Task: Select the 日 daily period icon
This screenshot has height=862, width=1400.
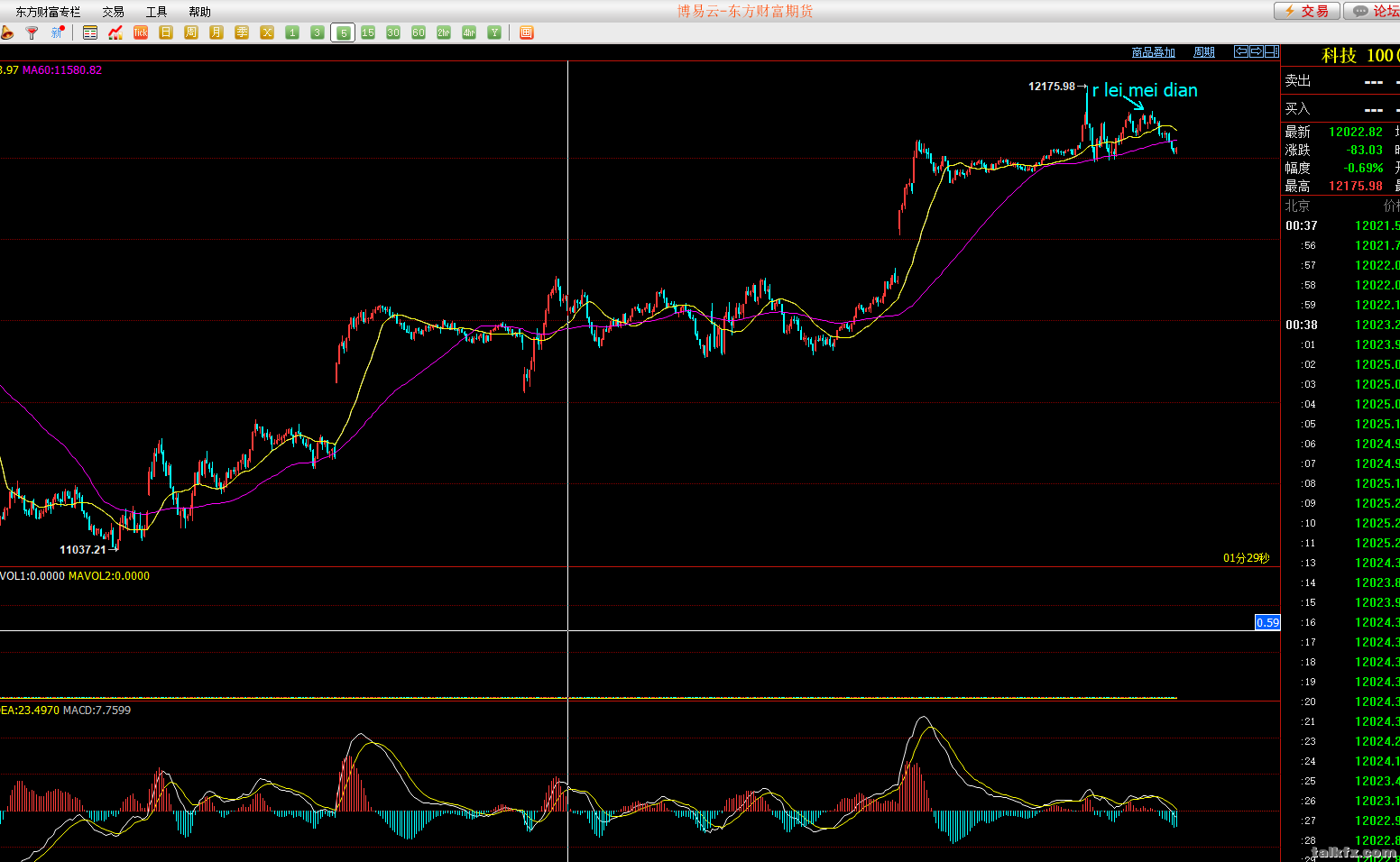Action: coord(166,32)
